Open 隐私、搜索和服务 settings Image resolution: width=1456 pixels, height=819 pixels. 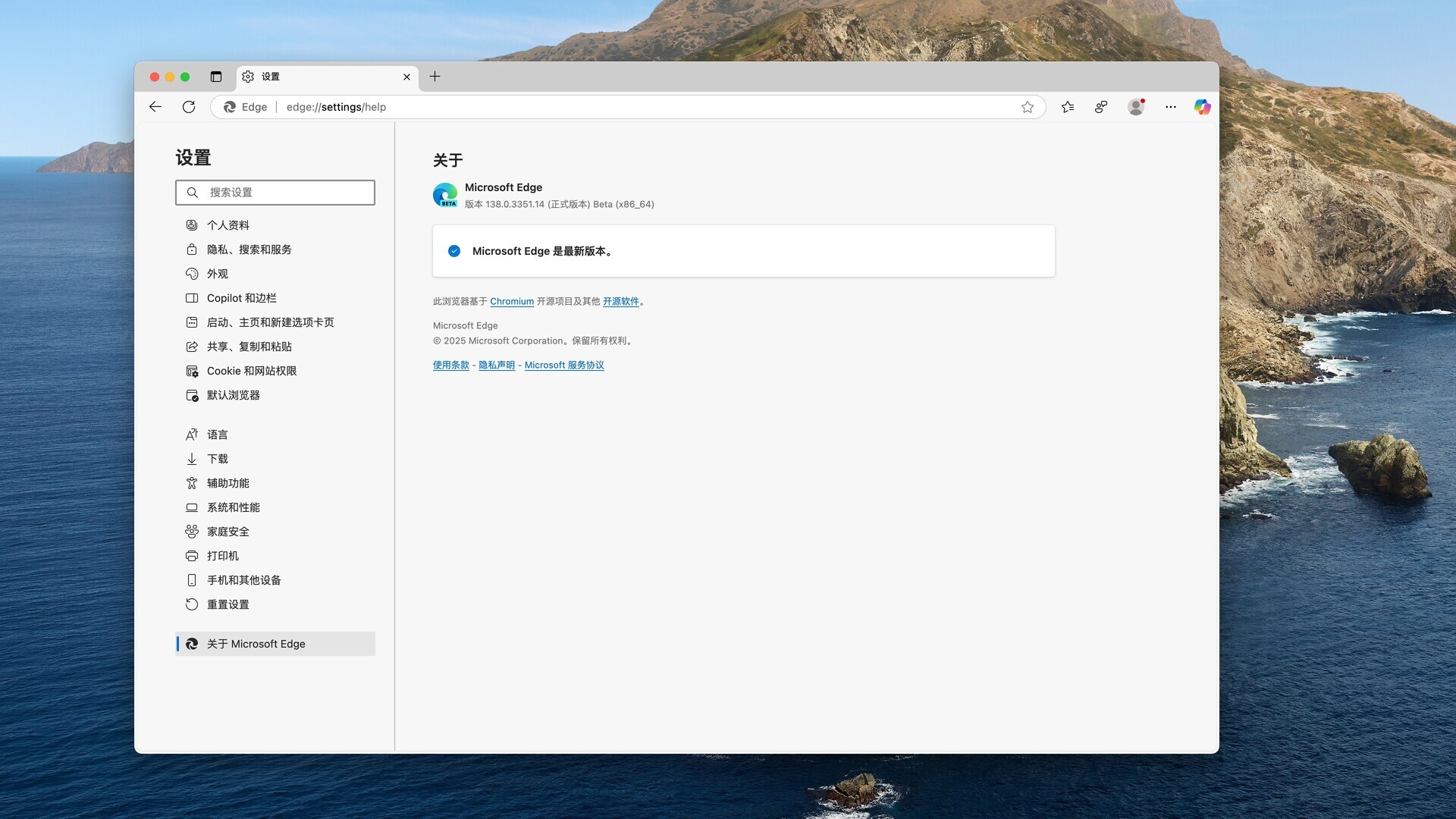tap(275, 249)
